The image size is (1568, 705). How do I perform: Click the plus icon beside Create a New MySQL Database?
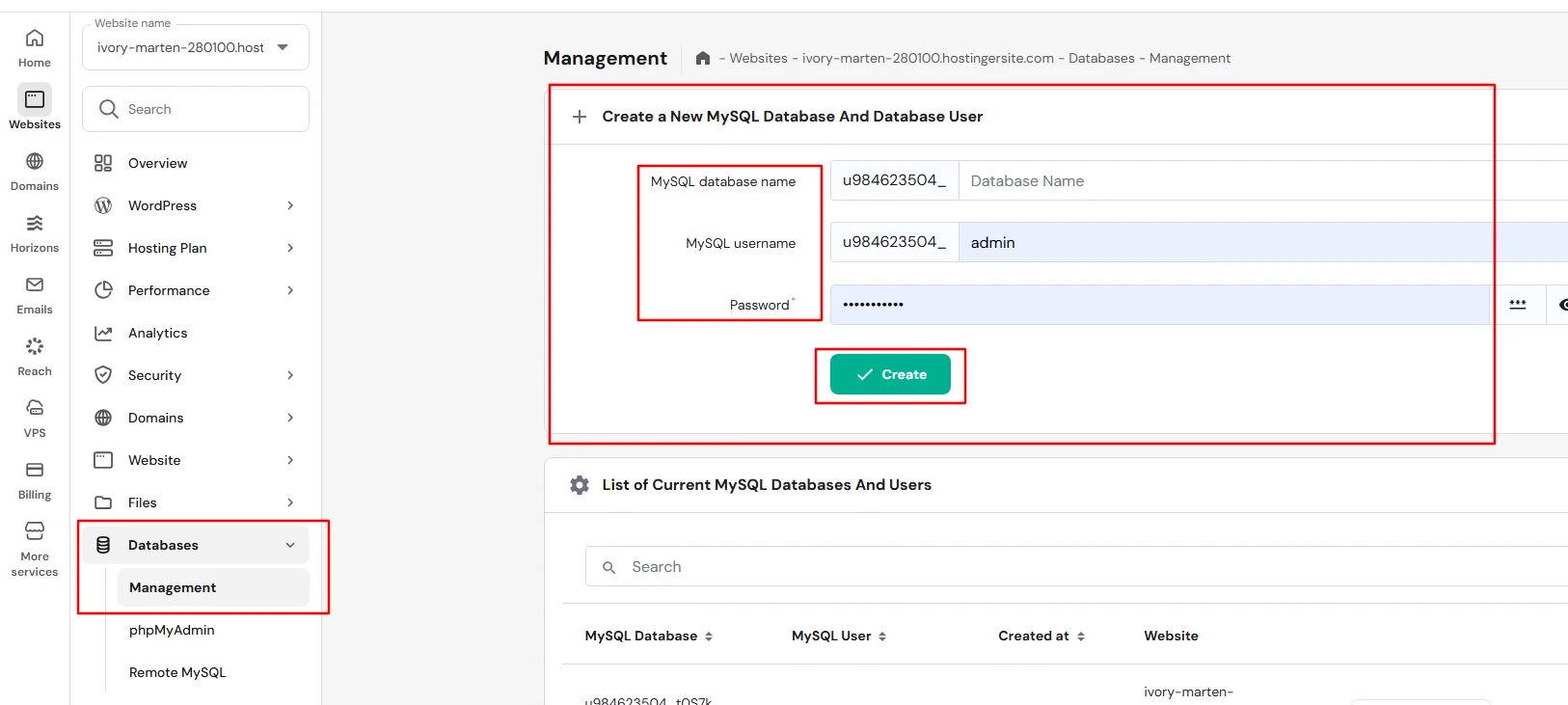(x=580, y=117)
